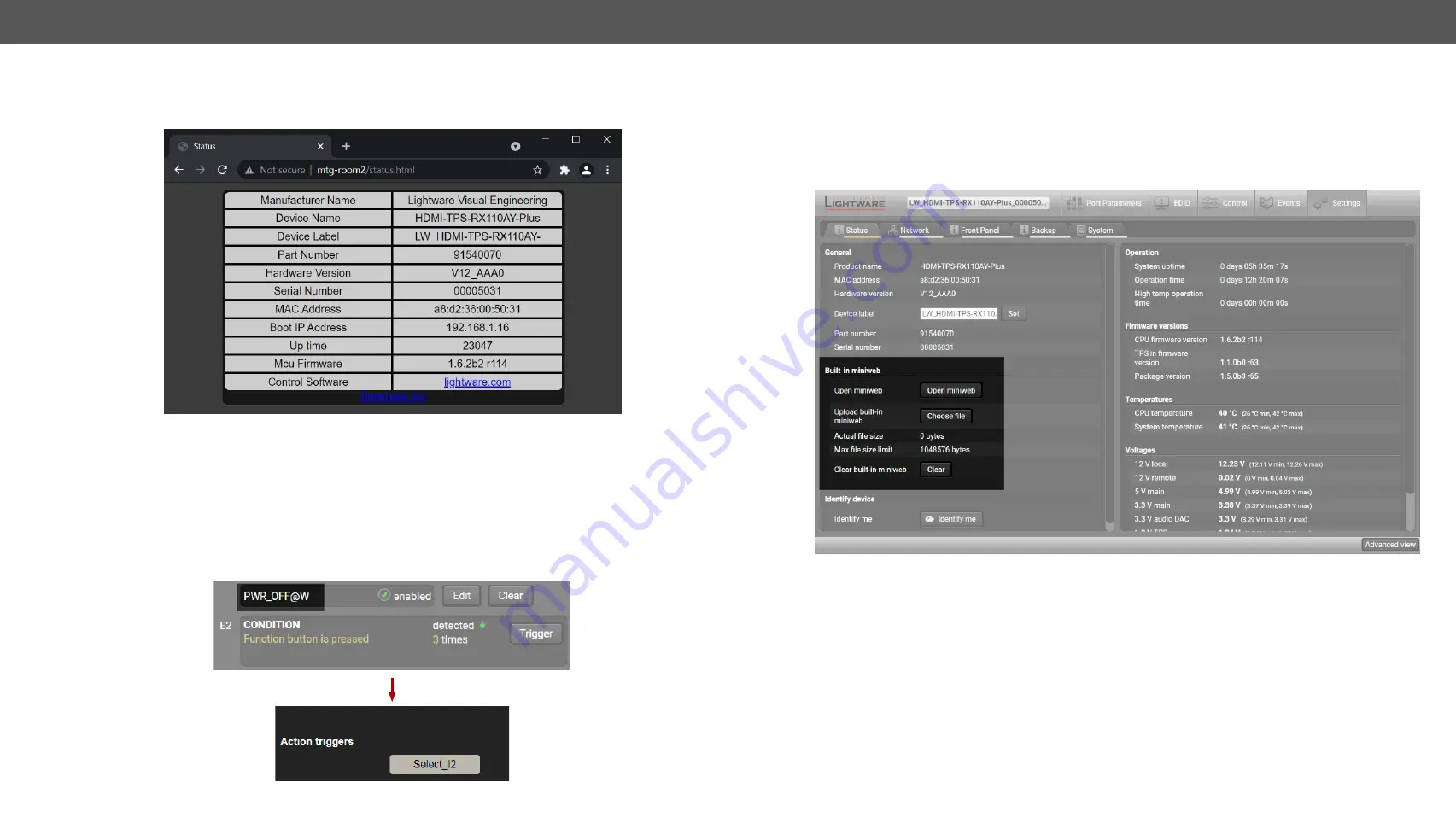The height and width of the screenshot is (817, 1456).
Task: Open the Events menu
Action: click(1281, 203)
